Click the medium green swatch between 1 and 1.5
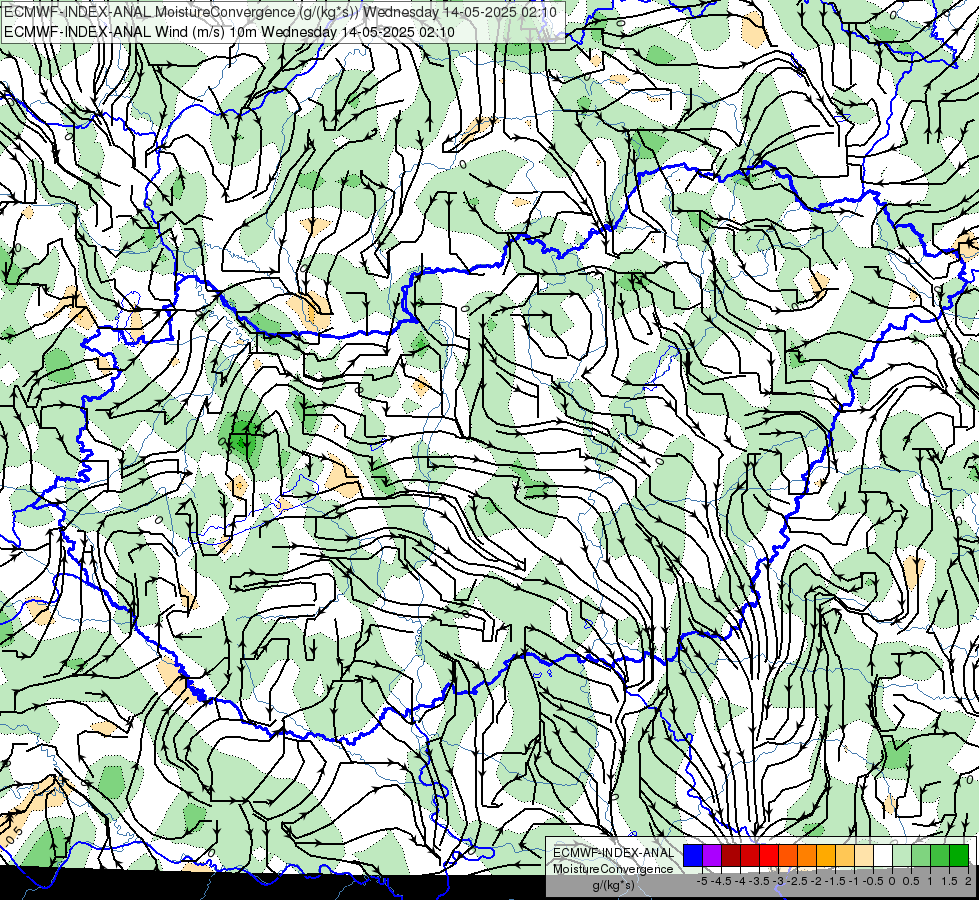Image resolution: width=979 pixels, height=900 pixels. 940,855
